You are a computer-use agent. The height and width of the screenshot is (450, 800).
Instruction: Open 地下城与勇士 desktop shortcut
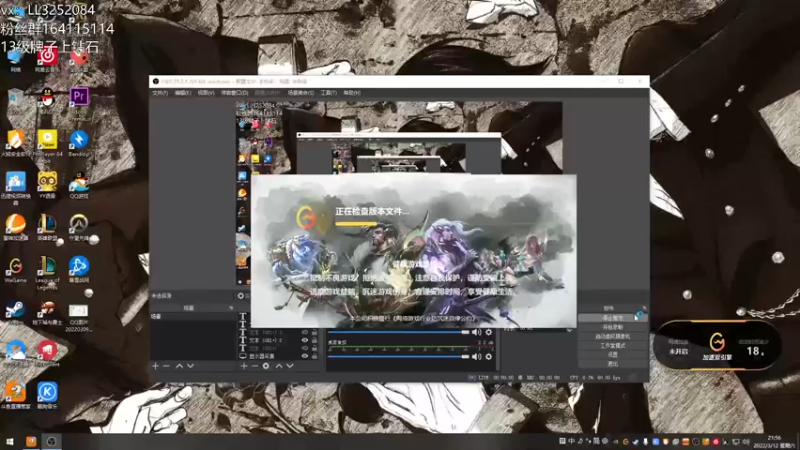(47, 309)
